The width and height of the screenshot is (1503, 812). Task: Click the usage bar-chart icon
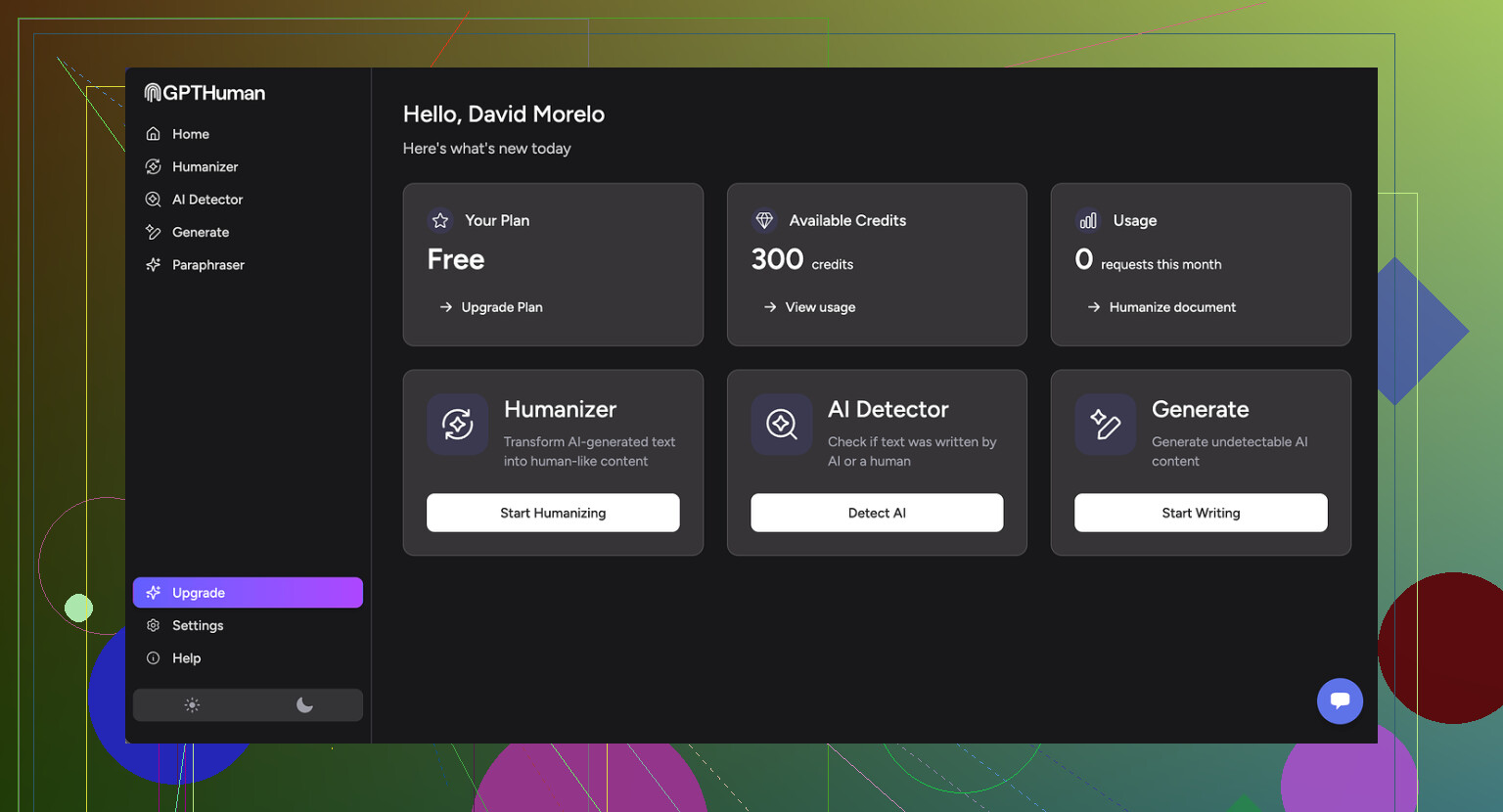(1087, 220)
